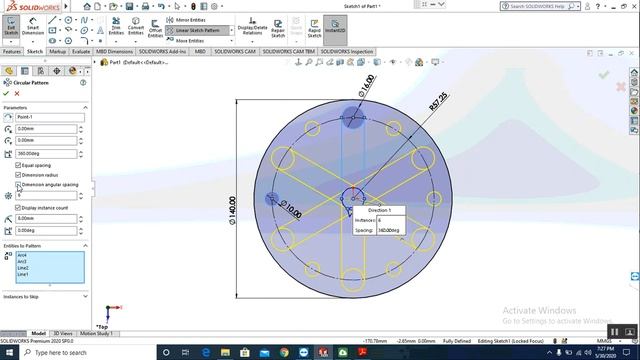
Task: Click Trim Entities tool
Action: click(x=116, y=26)
